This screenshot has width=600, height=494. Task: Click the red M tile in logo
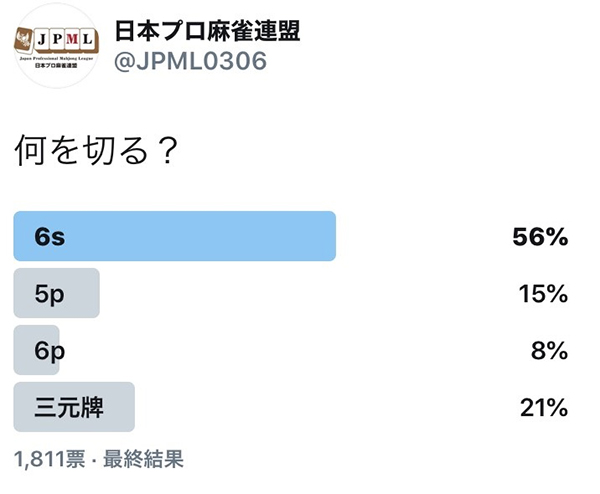coord(73,41)
